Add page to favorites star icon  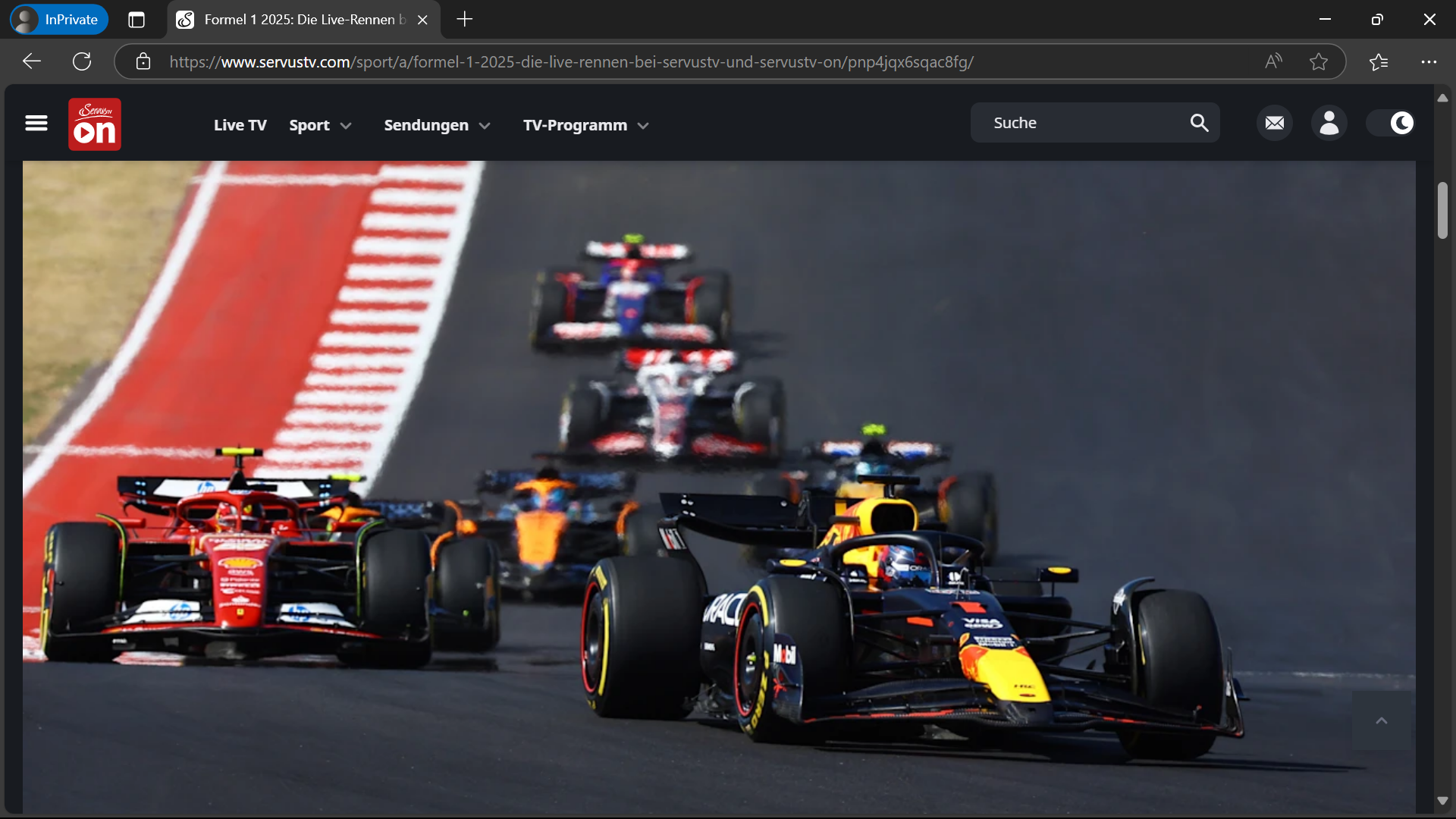pyautogui.click(x=1319, y=61)
